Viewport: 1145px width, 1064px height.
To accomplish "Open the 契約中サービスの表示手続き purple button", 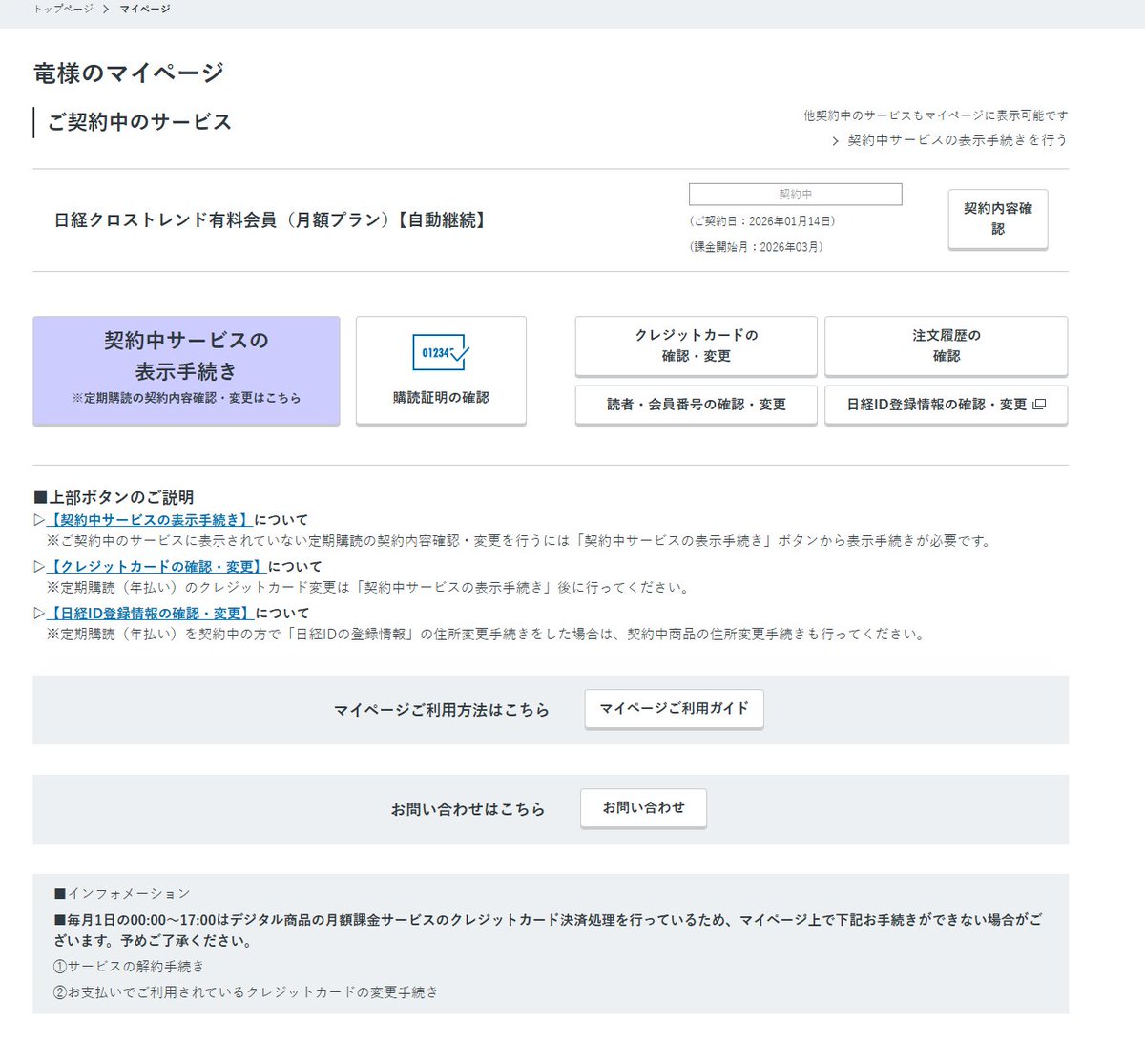I will [186, 369].
